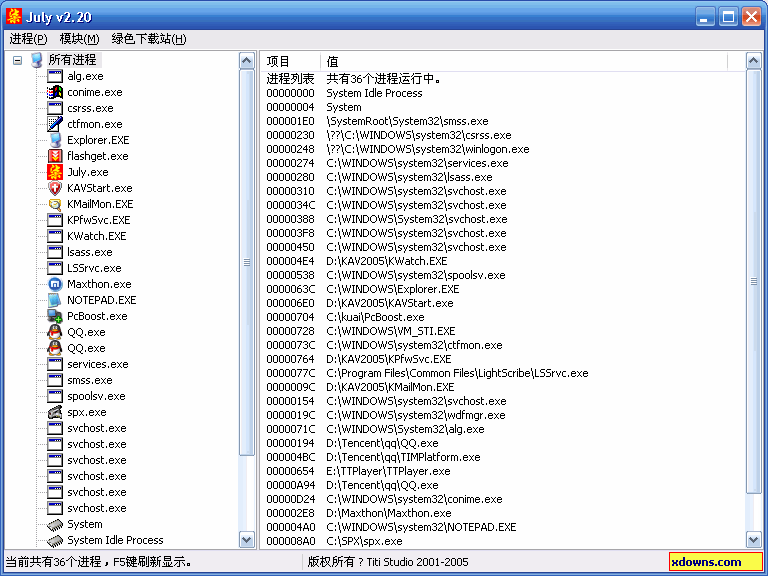This screenshot has width=768, height=576.
Task: Click the csrss.exe window icon
Action: tap(55, 108)
